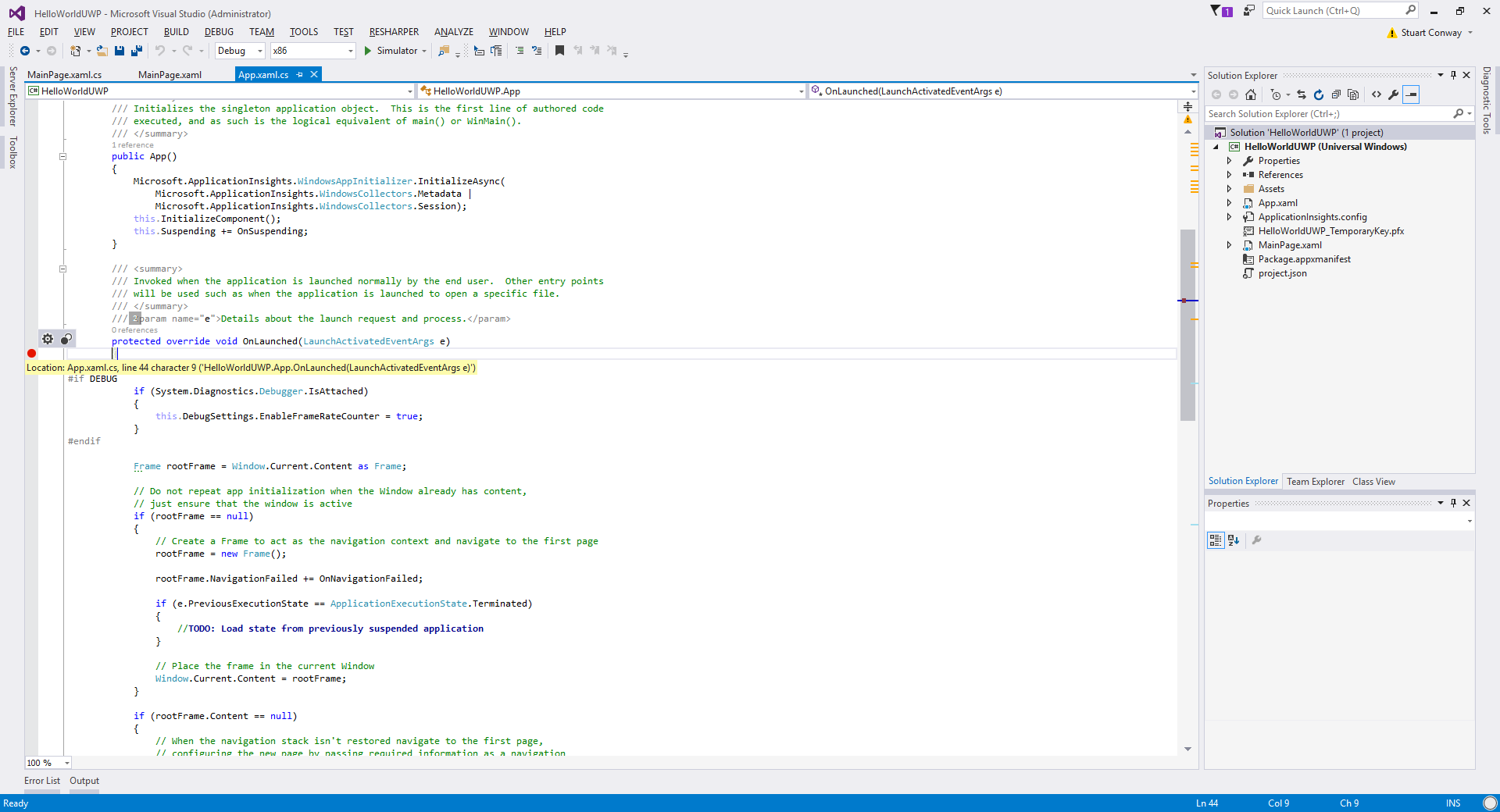The width and height of the screenshot is (1500, 812).
Task: Open Properties via the wrench icon in Solution Explorer
Action: [x=1393, y=94]
